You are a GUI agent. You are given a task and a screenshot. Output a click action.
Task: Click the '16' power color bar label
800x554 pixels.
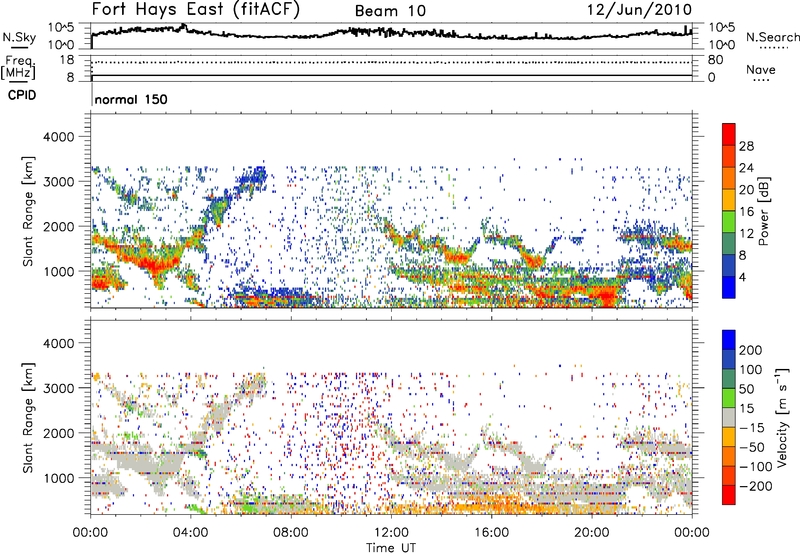pyautogui.click(x=746, y=212)
